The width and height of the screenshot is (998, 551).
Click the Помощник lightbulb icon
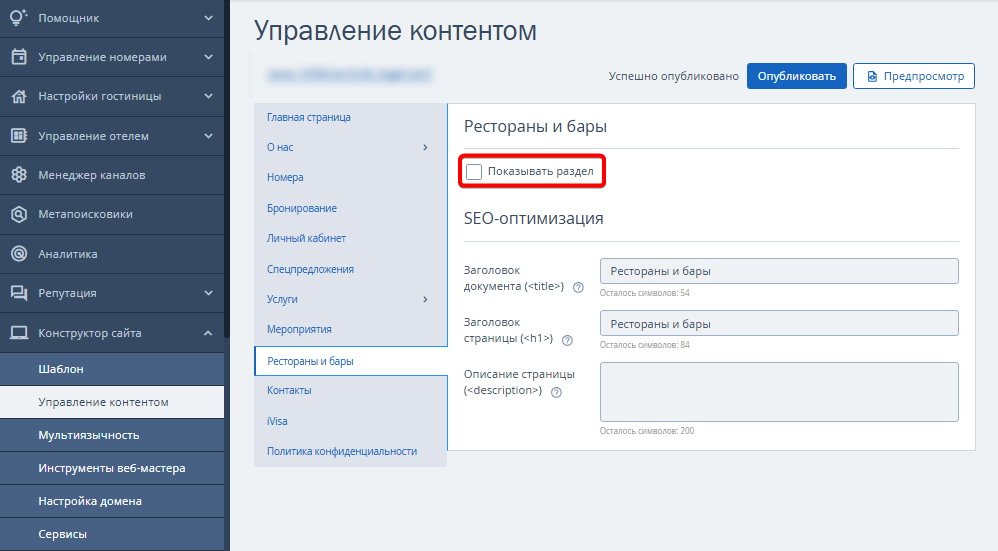click(x=19, y=17)
